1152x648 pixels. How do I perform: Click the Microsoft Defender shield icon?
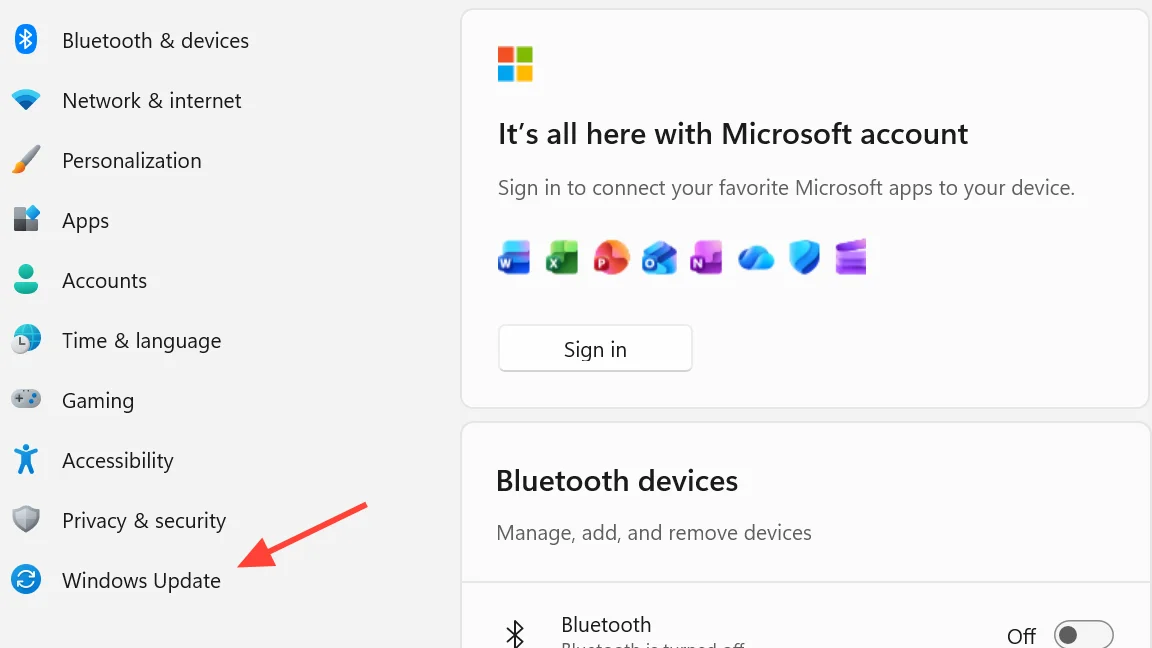click(x=803, y=258)
